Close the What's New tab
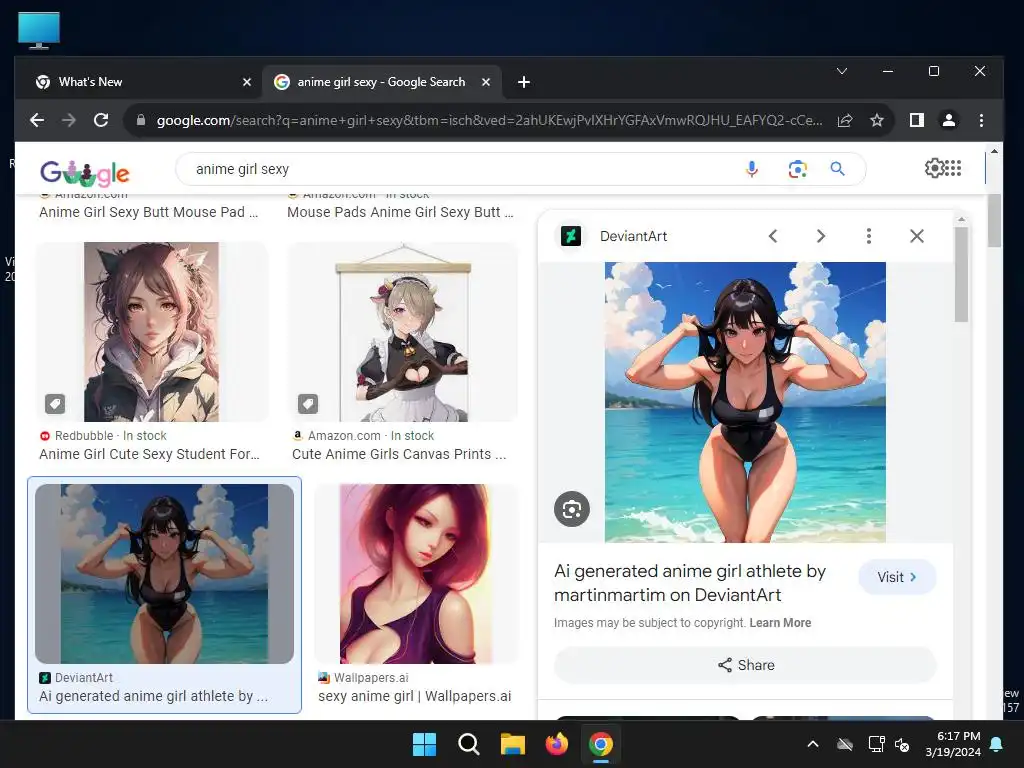This screenshot has height=768, width=1024. pyautogui.click(x=247, y=82)
